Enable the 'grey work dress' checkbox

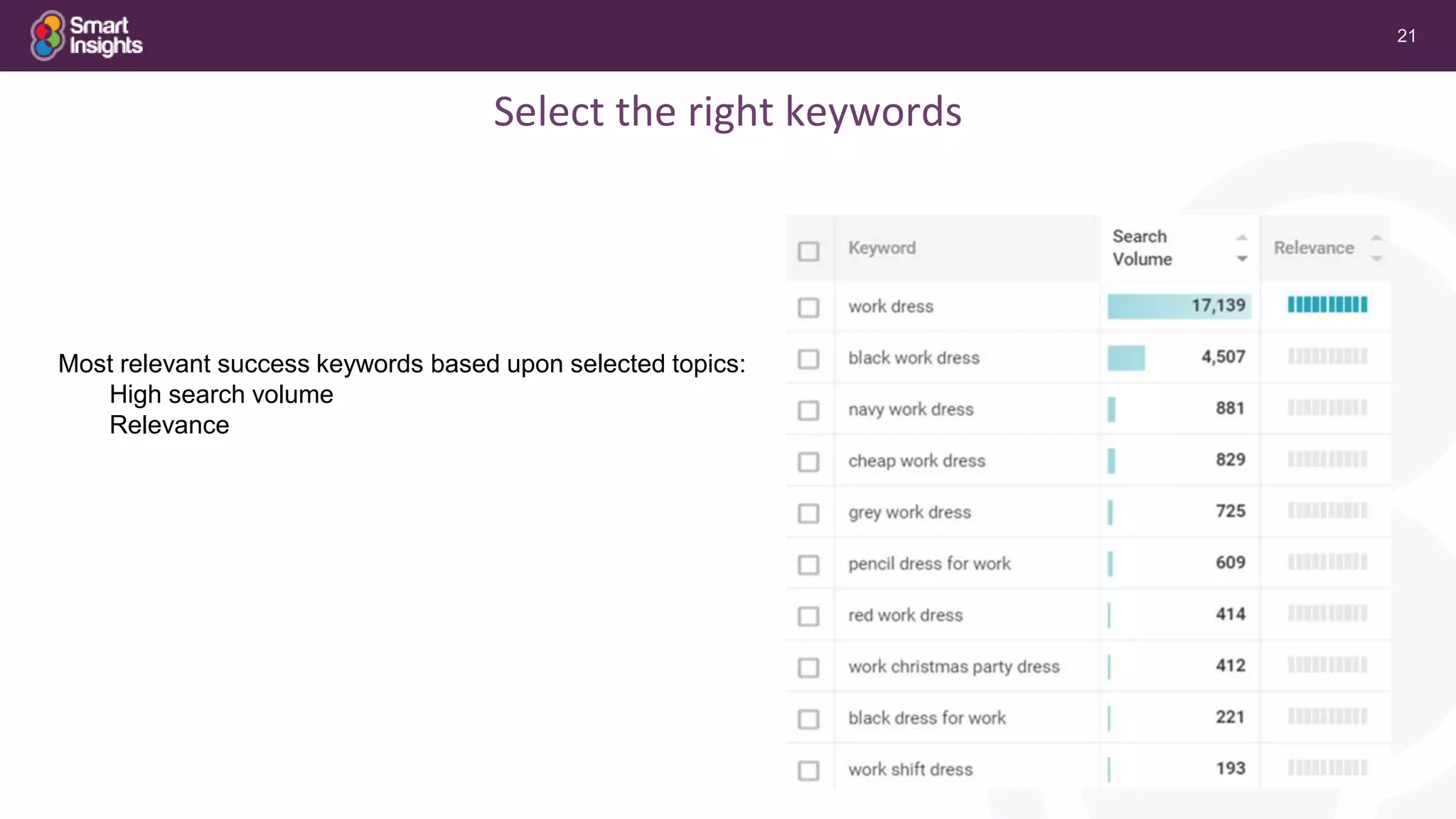tap(808, 513)
